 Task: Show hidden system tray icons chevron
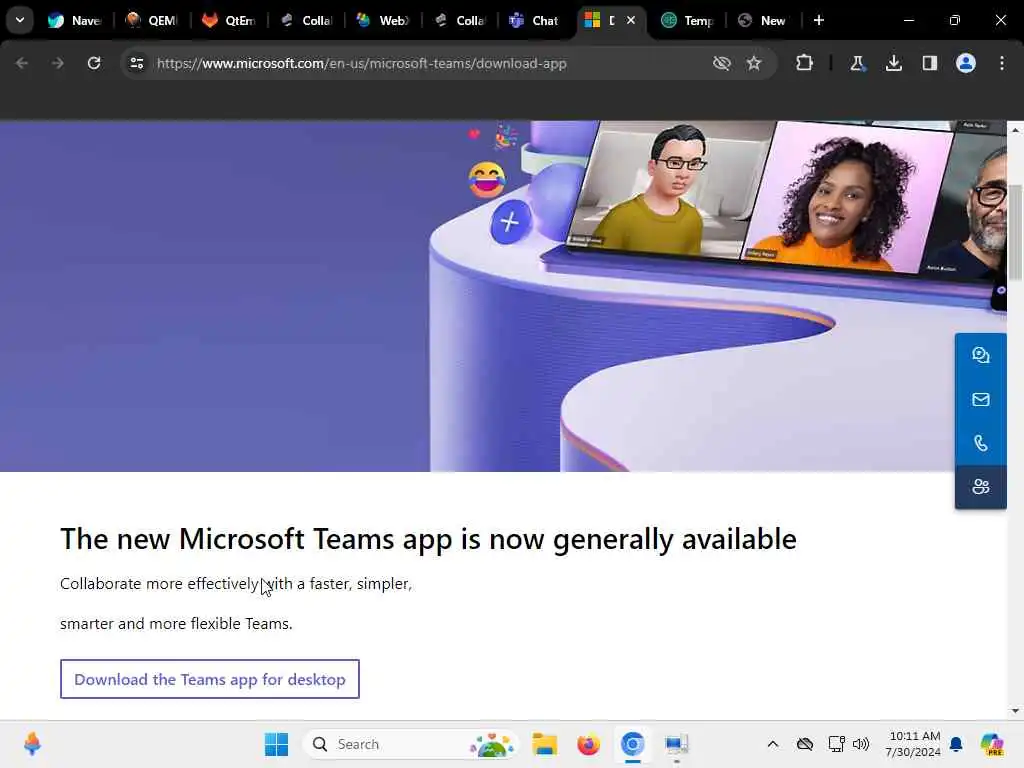click(x=773, y=744)
